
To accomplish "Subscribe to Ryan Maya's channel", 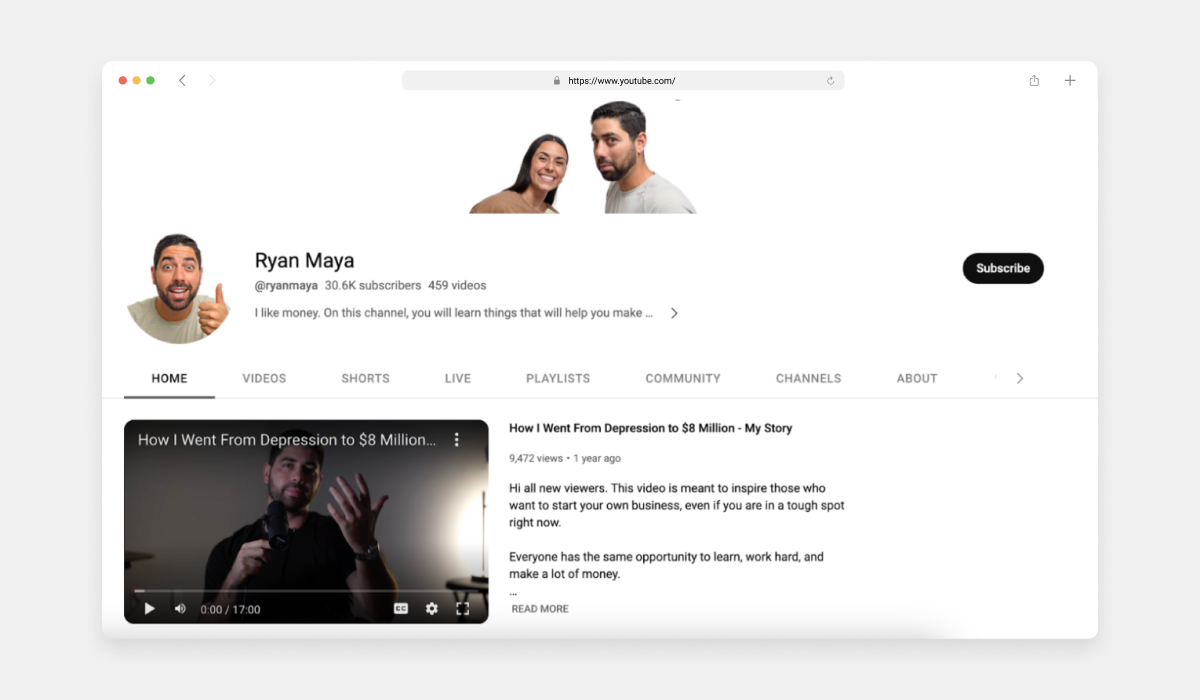I will click(x=1003, y=268).
